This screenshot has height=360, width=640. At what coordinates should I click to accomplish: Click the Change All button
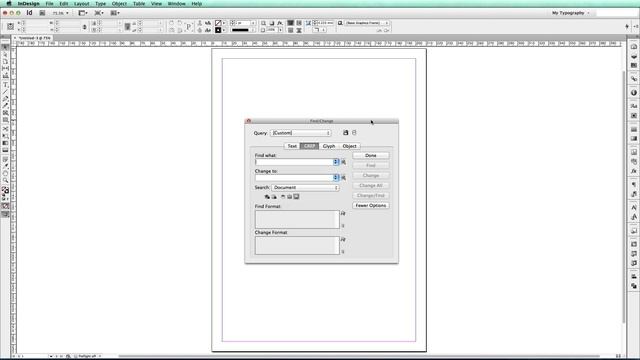pyautogui.click(x=371, y=186)
